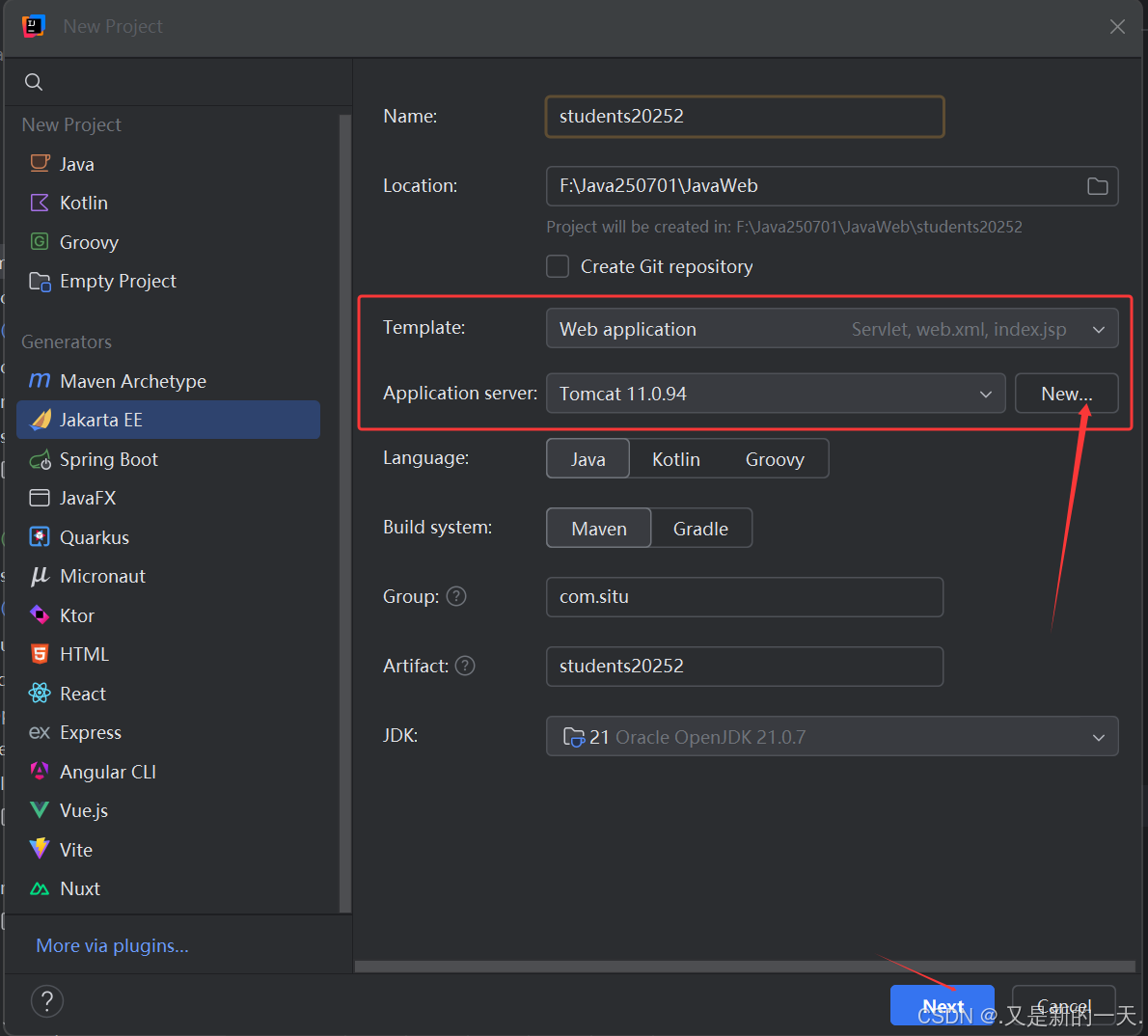Select the Angular CLI icon
1148x1036 pixels.
click(x=40, y=772)
